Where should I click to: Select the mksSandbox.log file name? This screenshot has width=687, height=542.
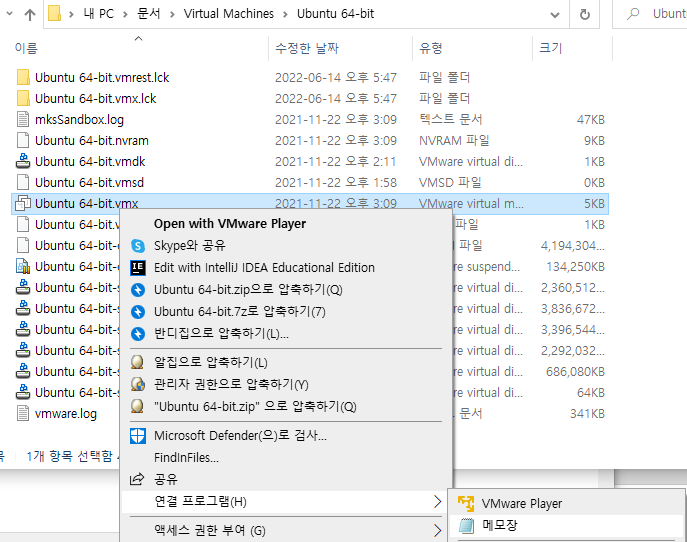point(79,120)
